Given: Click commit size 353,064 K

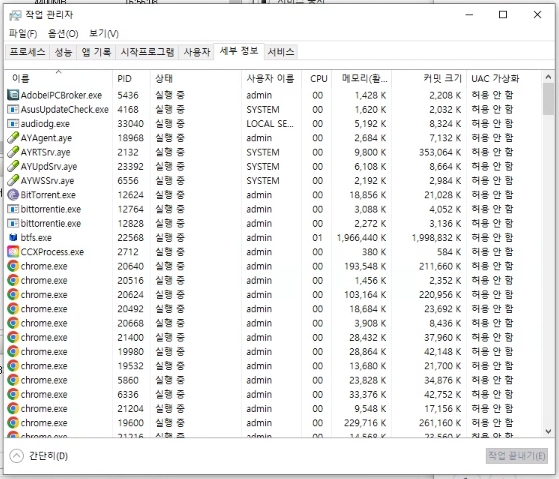Looking at the screenshot, I should (x=440, y=152).
